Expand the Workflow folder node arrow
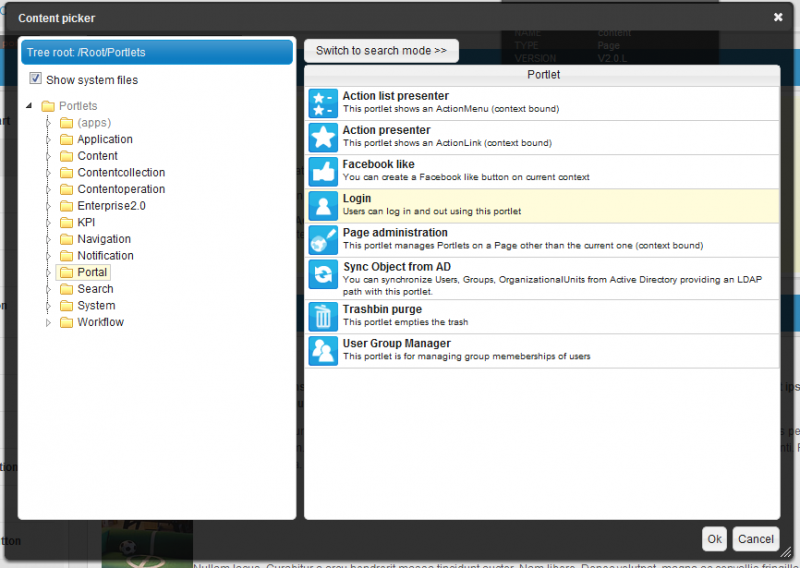The image size is (800, 568). (x=48, y=323)
